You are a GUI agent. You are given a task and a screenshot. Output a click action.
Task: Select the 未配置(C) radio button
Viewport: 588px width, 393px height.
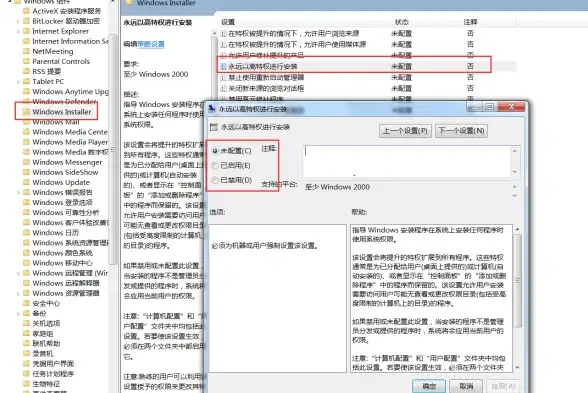coord(215,151)
